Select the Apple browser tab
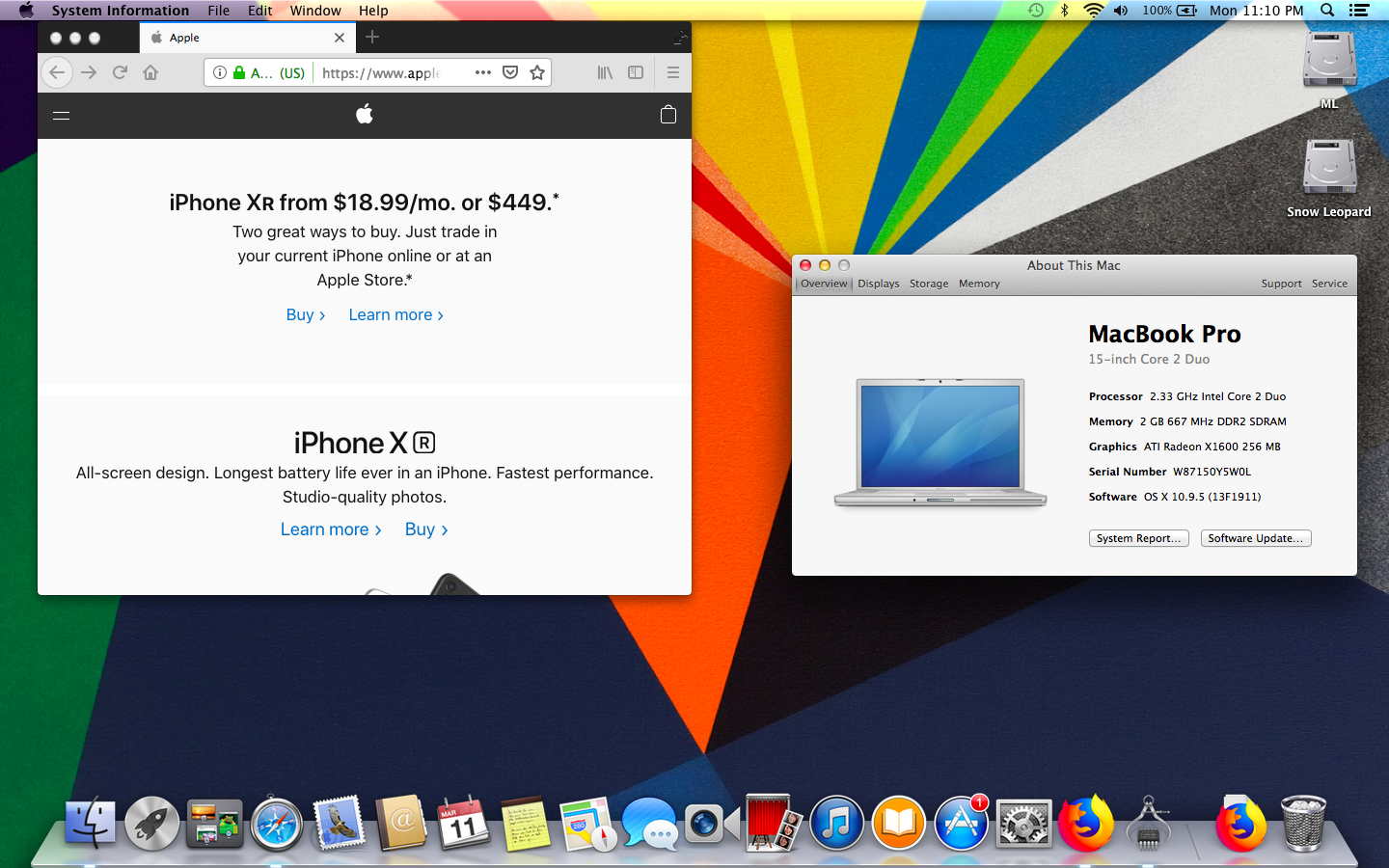This screenshot has height=868, width=1389. click(248, 38)
